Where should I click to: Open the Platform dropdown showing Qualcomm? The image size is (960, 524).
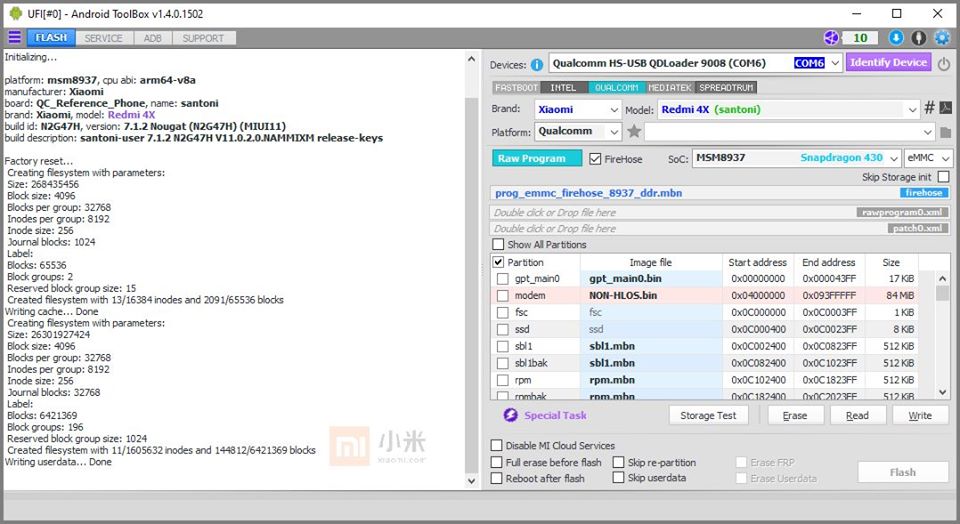578,132
